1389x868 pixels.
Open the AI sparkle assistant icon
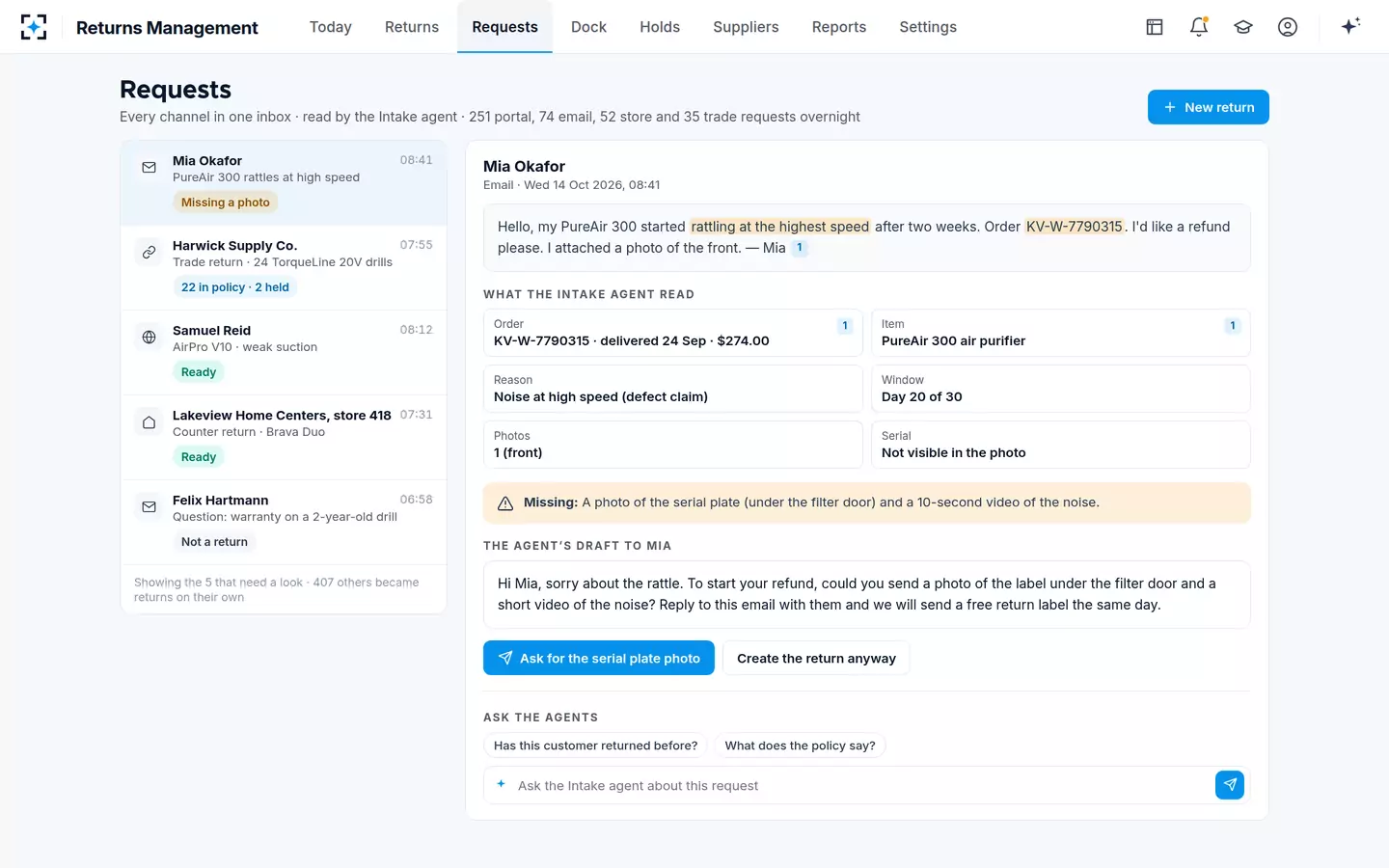tap(1350, 26)
